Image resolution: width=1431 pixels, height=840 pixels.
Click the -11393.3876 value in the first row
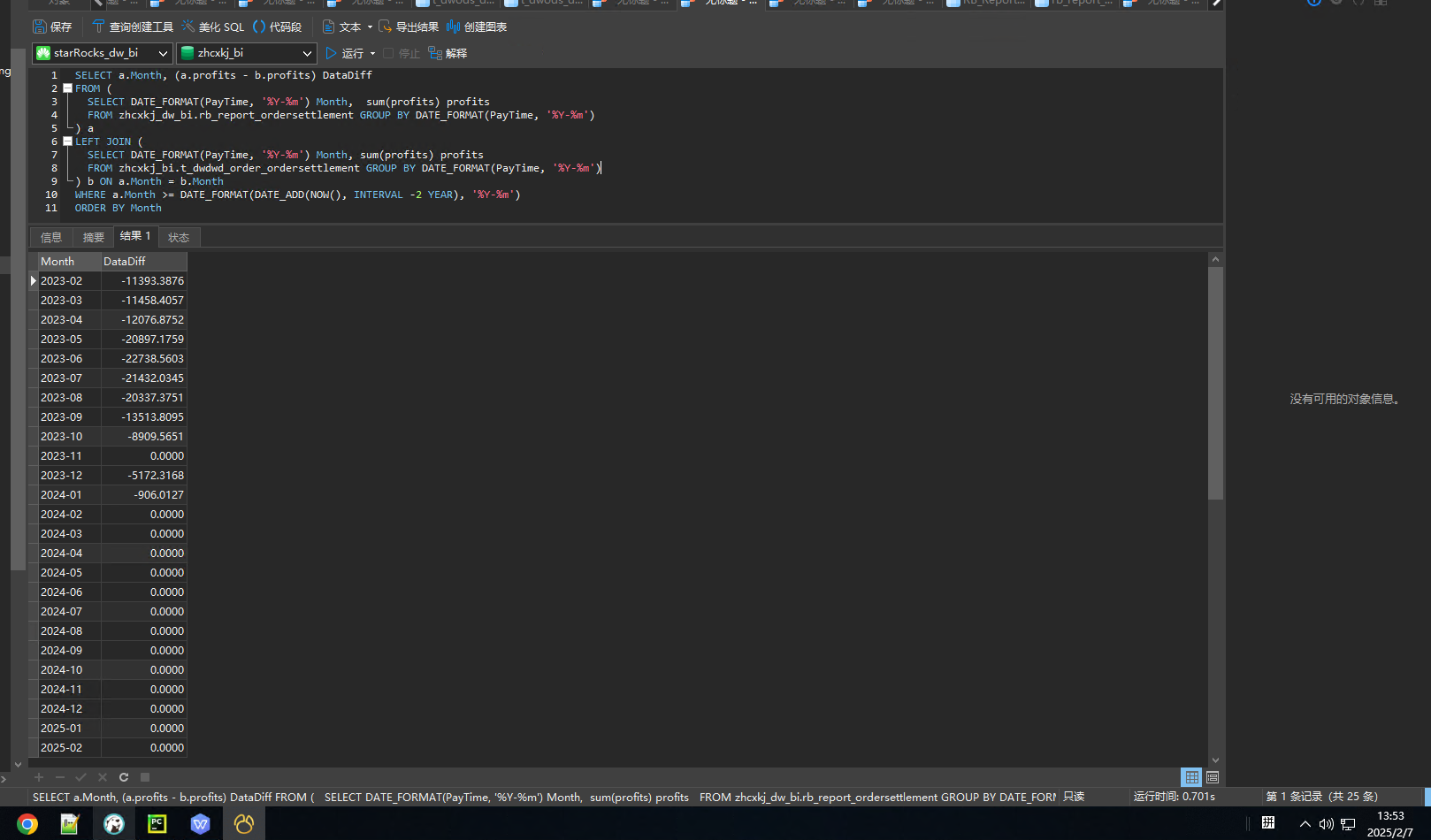click(x=143, y=280)
